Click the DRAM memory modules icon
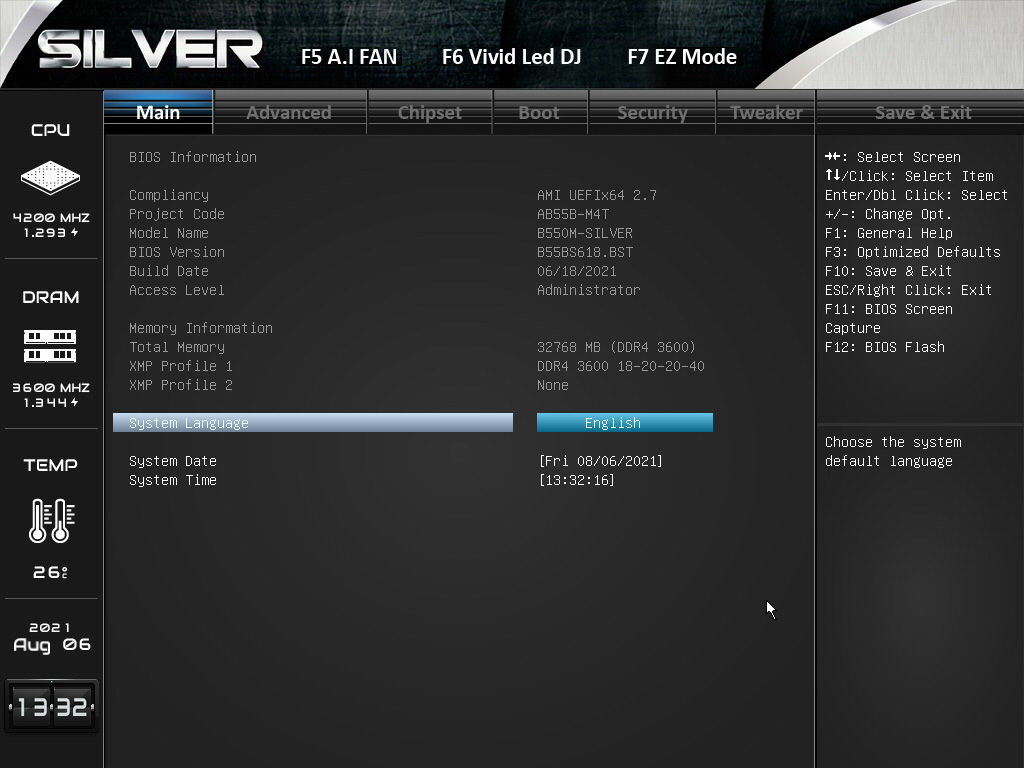The image size is (1024, 768). click(50, 346)
